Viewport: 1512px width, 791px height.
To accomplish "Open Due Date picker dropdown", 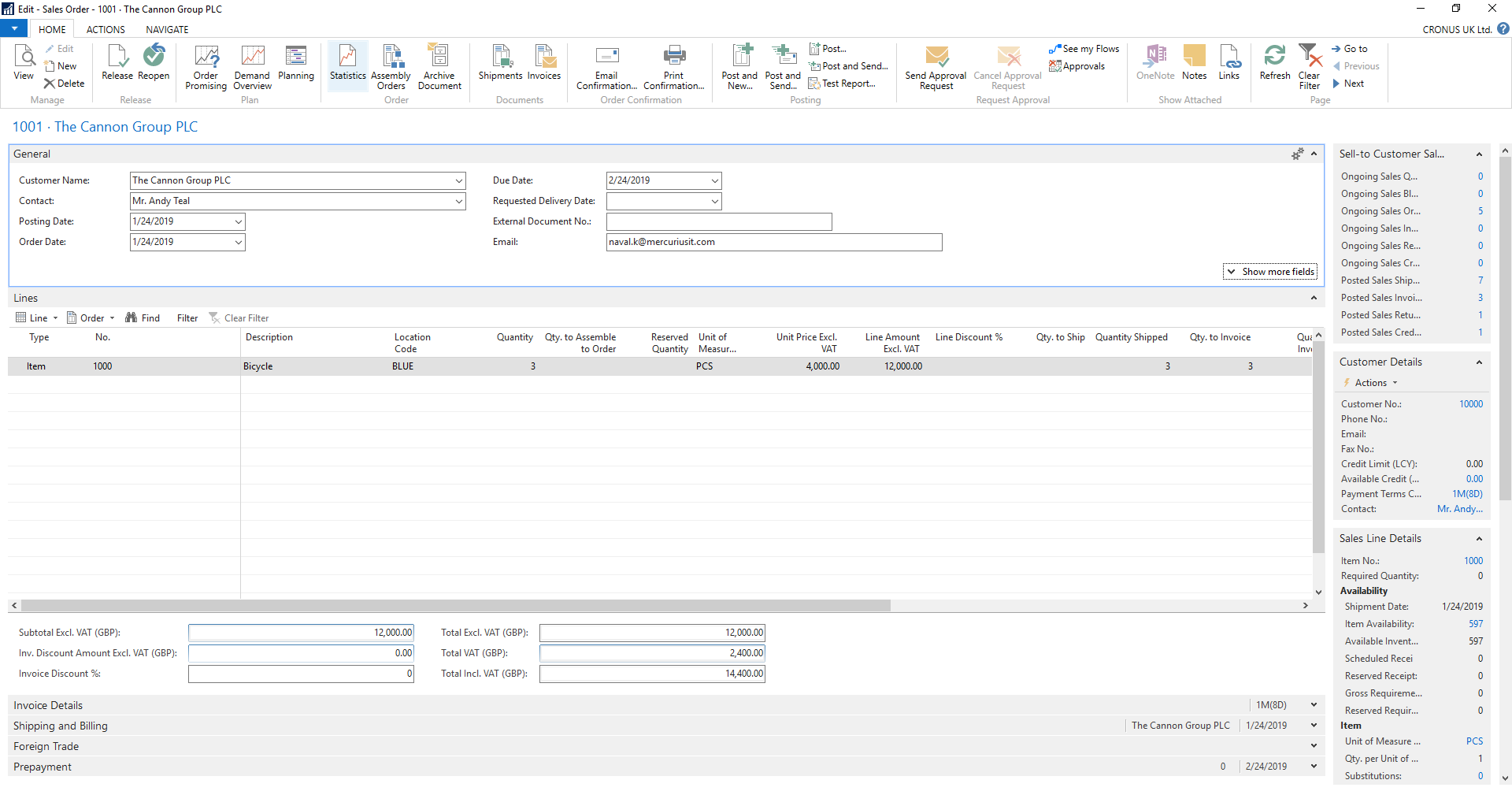I will [714, 180].
